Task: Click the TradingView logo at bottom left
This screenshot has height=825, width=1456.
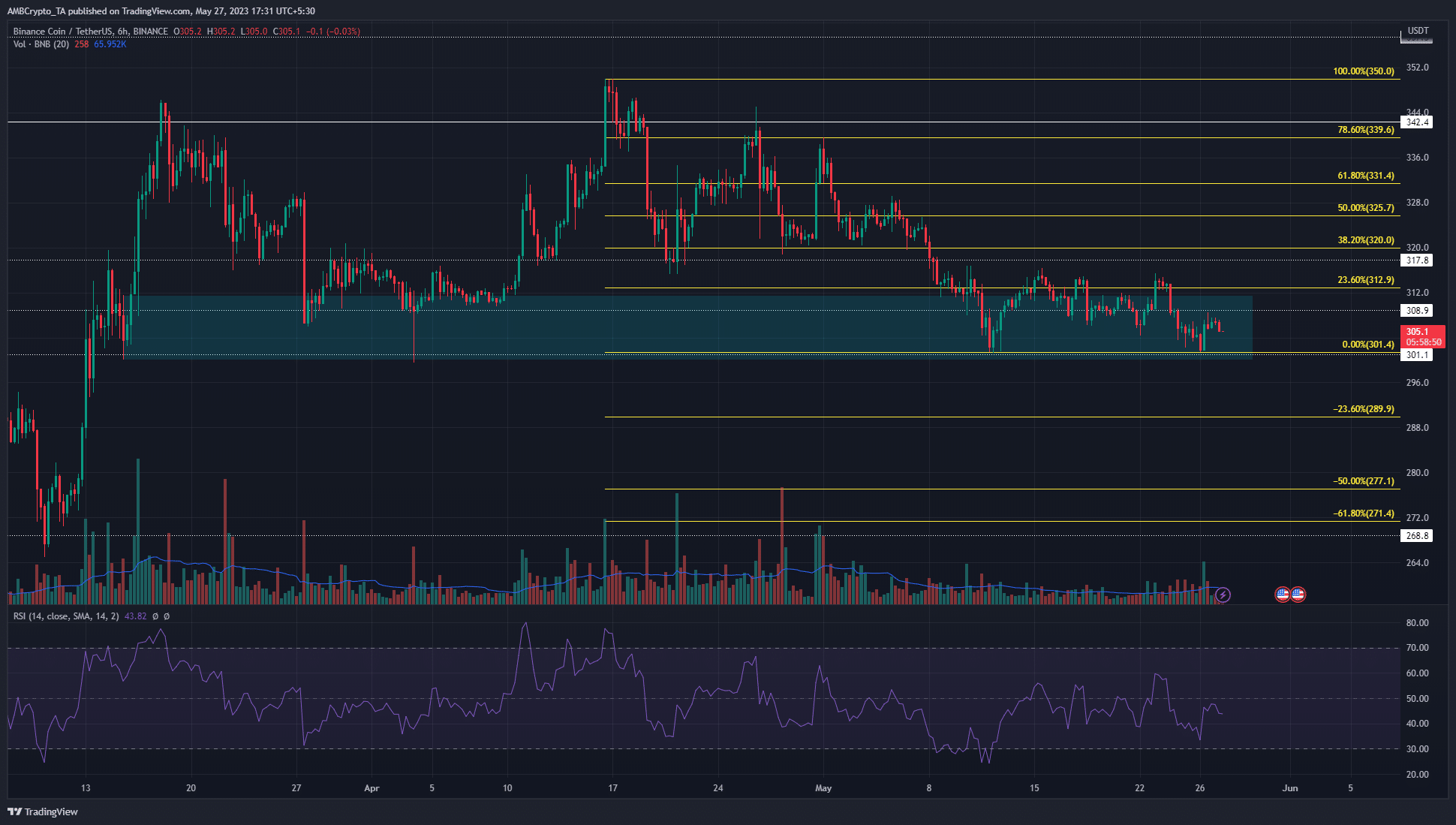Action: coord(43,811)
